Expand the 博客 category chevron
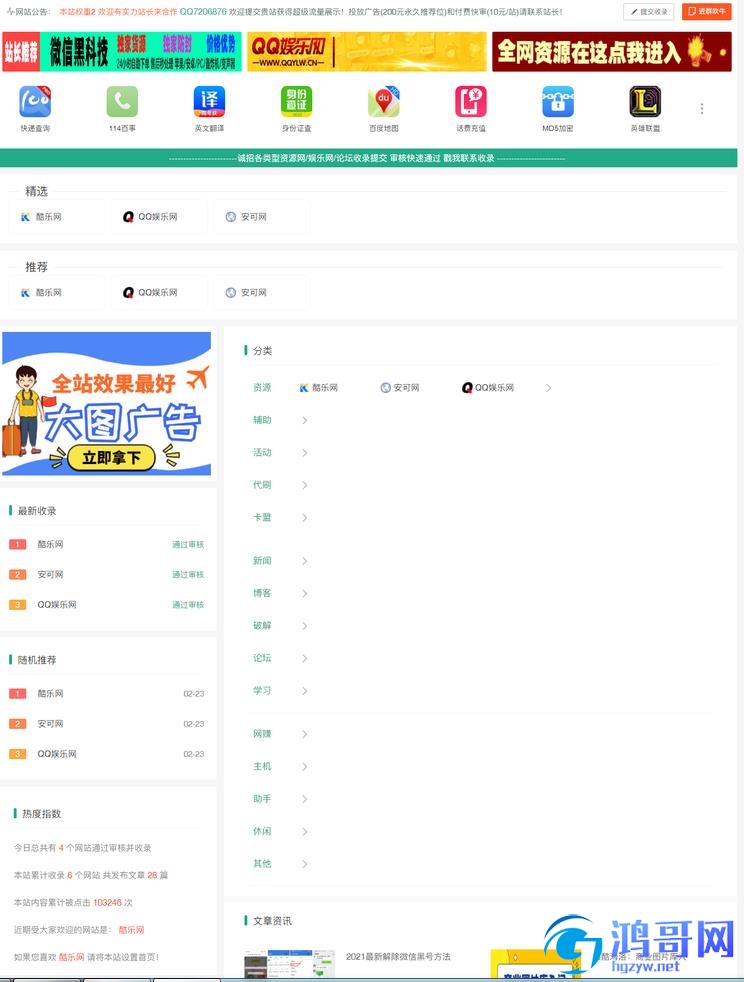The height and width of the screenshot is (982, 744). (x=304, y=594)
